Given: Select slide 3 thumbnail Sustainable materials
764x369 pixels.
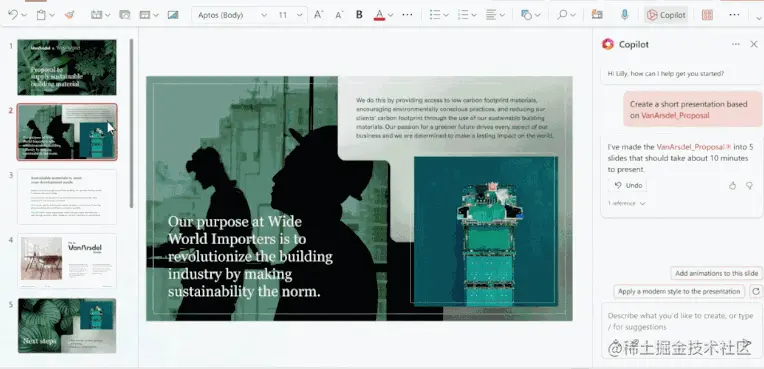Looking at the screenshot, I should pyautogui.click(x=67, y=197).
